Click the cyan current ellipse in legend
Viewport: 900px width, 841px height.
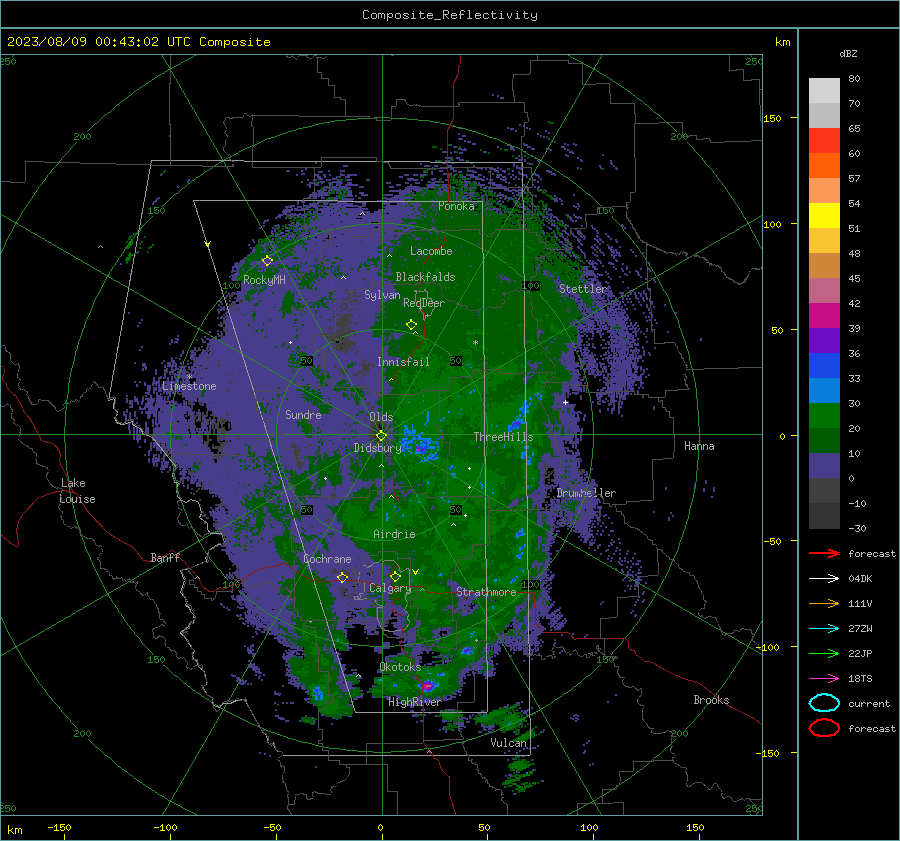point(824,703)
